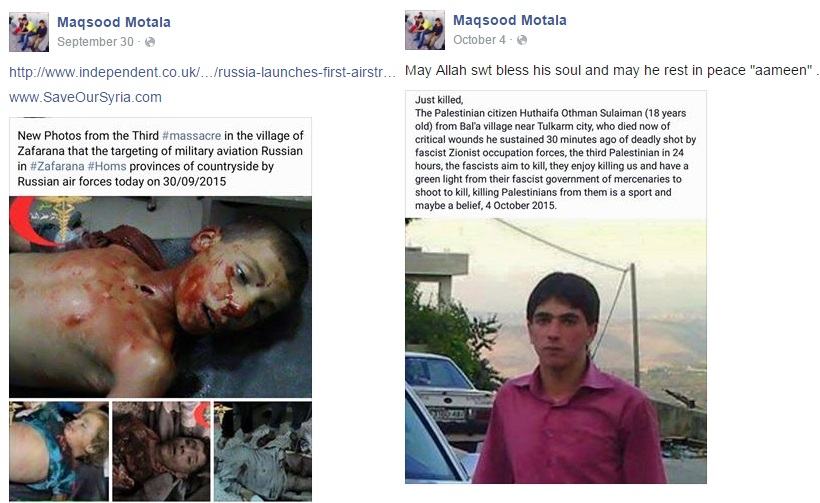The image size is (820, 503).
Task: Visit the www.SaveOurSyria.com link
Action: (85, 97)
